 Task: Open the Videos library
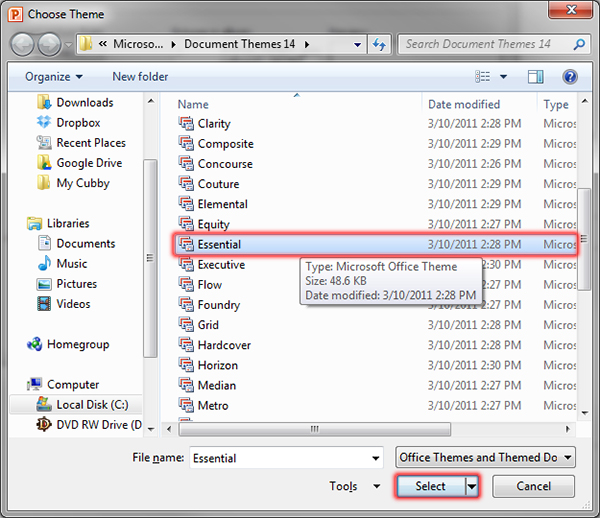[64, 304]
